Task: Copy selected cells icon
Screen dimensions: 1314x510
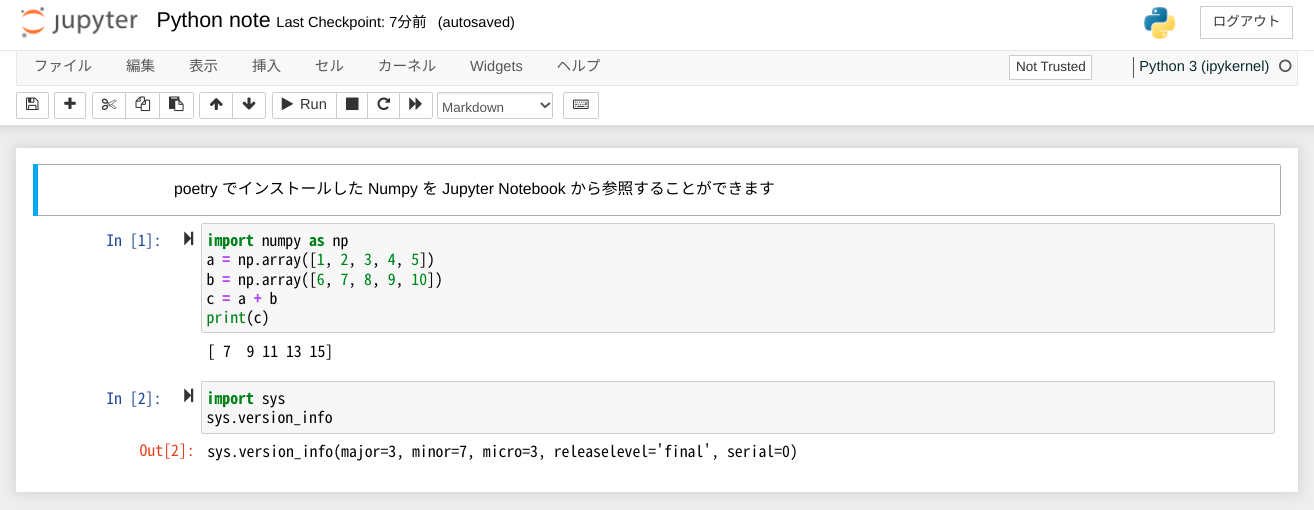Action: tap(143, 105)
